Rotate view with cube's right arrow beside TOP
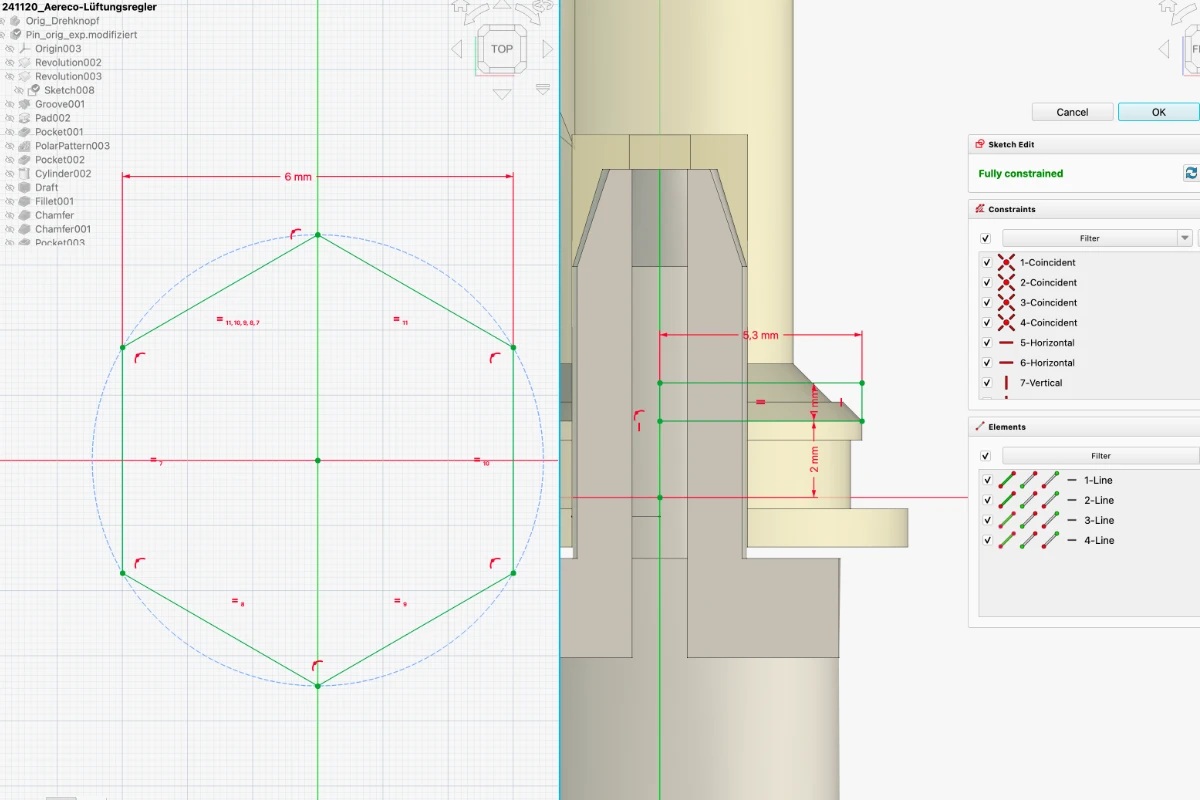The image size is (1200, 800). tap(547, 49)
